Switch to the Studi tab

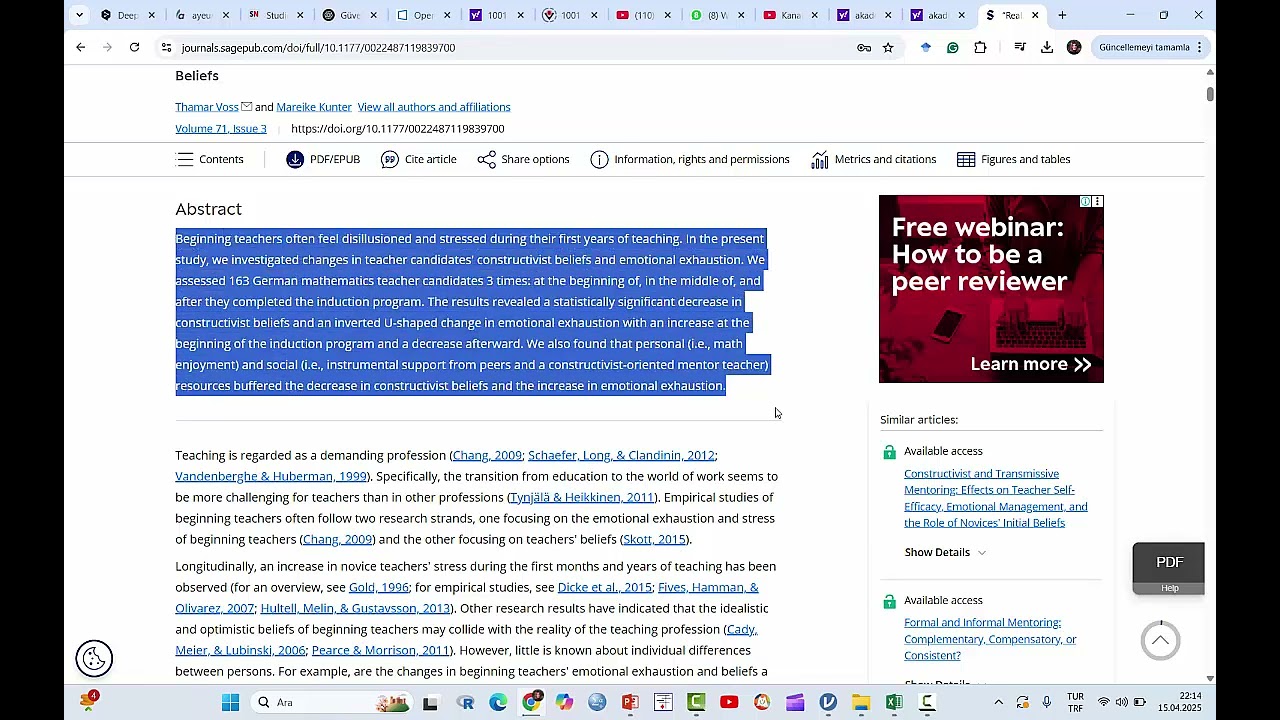268,15
